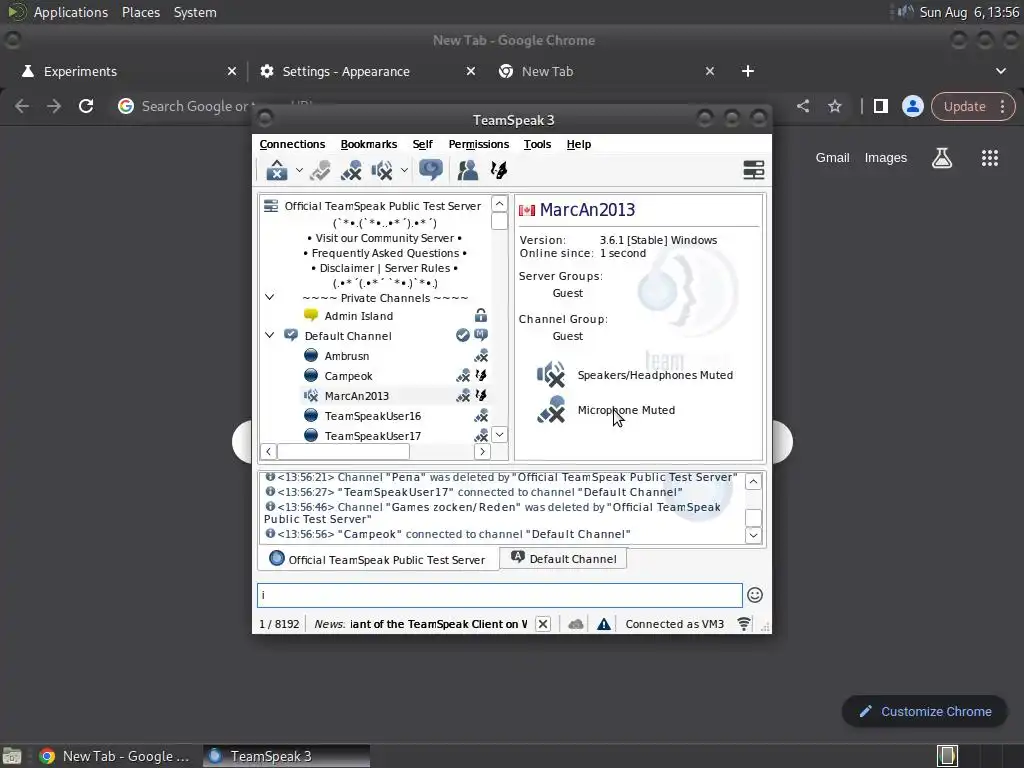
Task: Select user TeamSpeakUser17
Action: coord(372,436)
